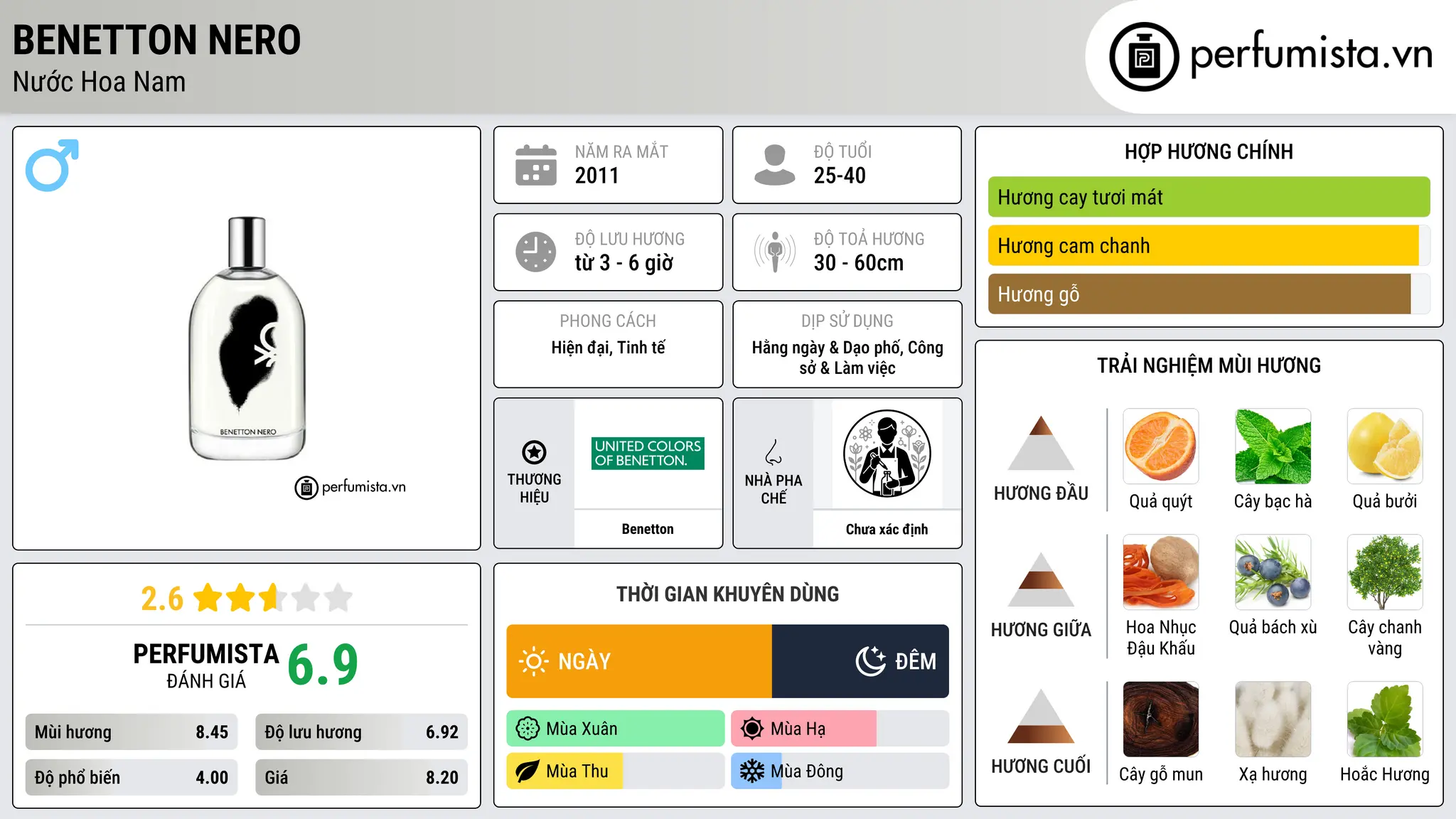Click the green Hương cay tươi mát bar
The image size is (1456, 819).
tap(1209, 197)
